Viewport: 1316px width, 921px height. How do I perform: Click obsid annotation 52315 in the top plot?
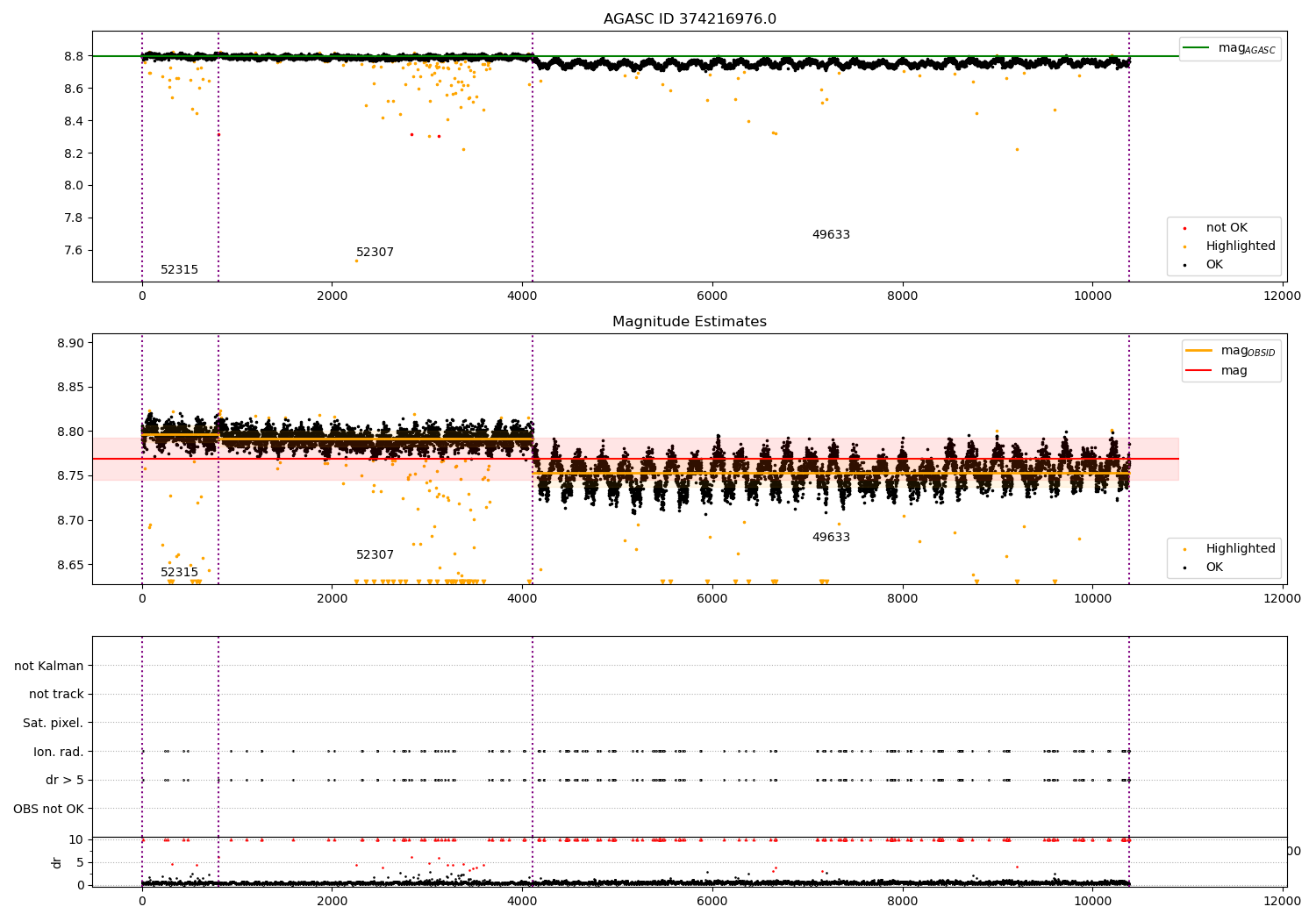(x=179, y=270)
